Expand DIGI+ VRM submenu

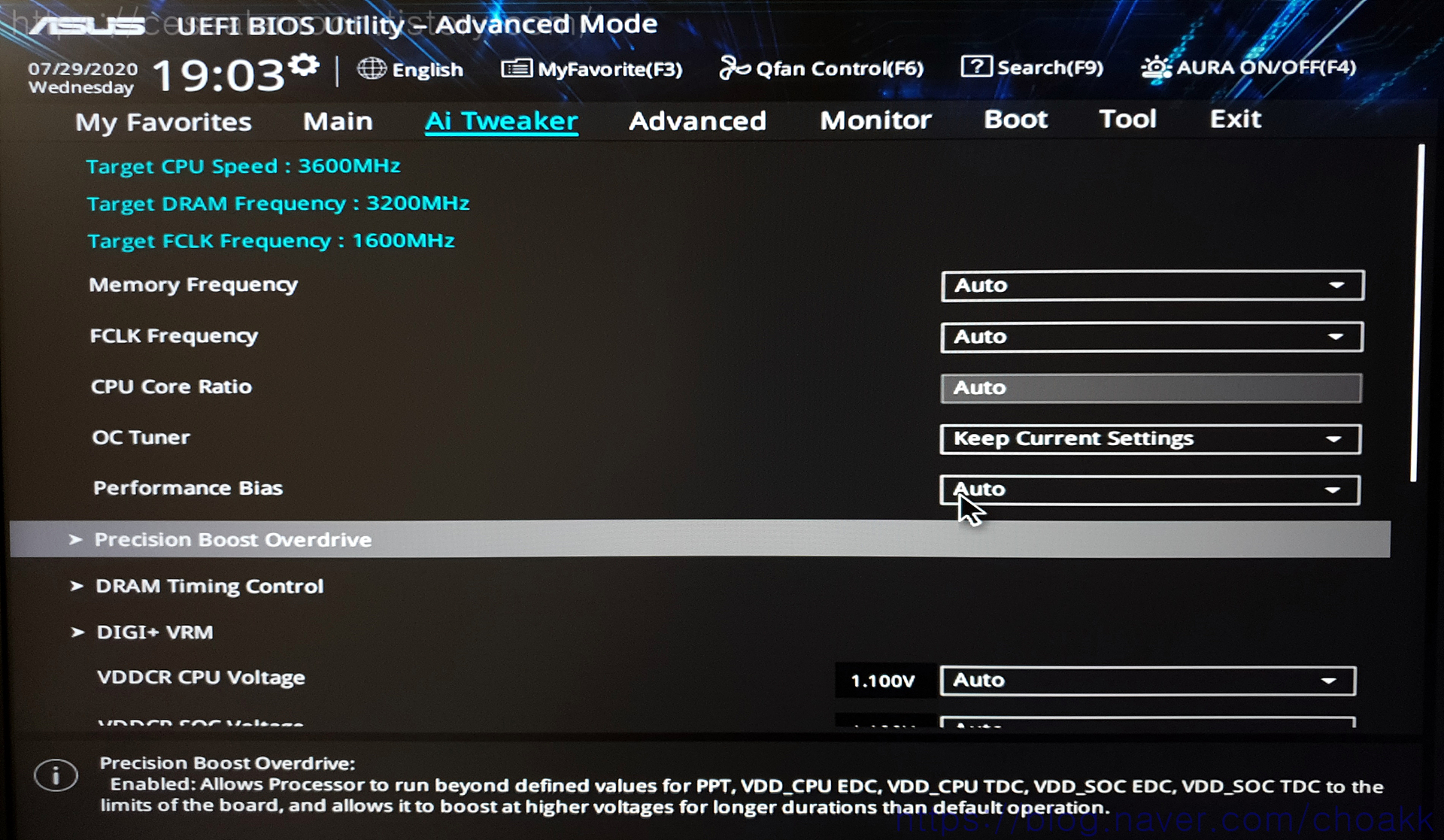(x=154, y=632)
